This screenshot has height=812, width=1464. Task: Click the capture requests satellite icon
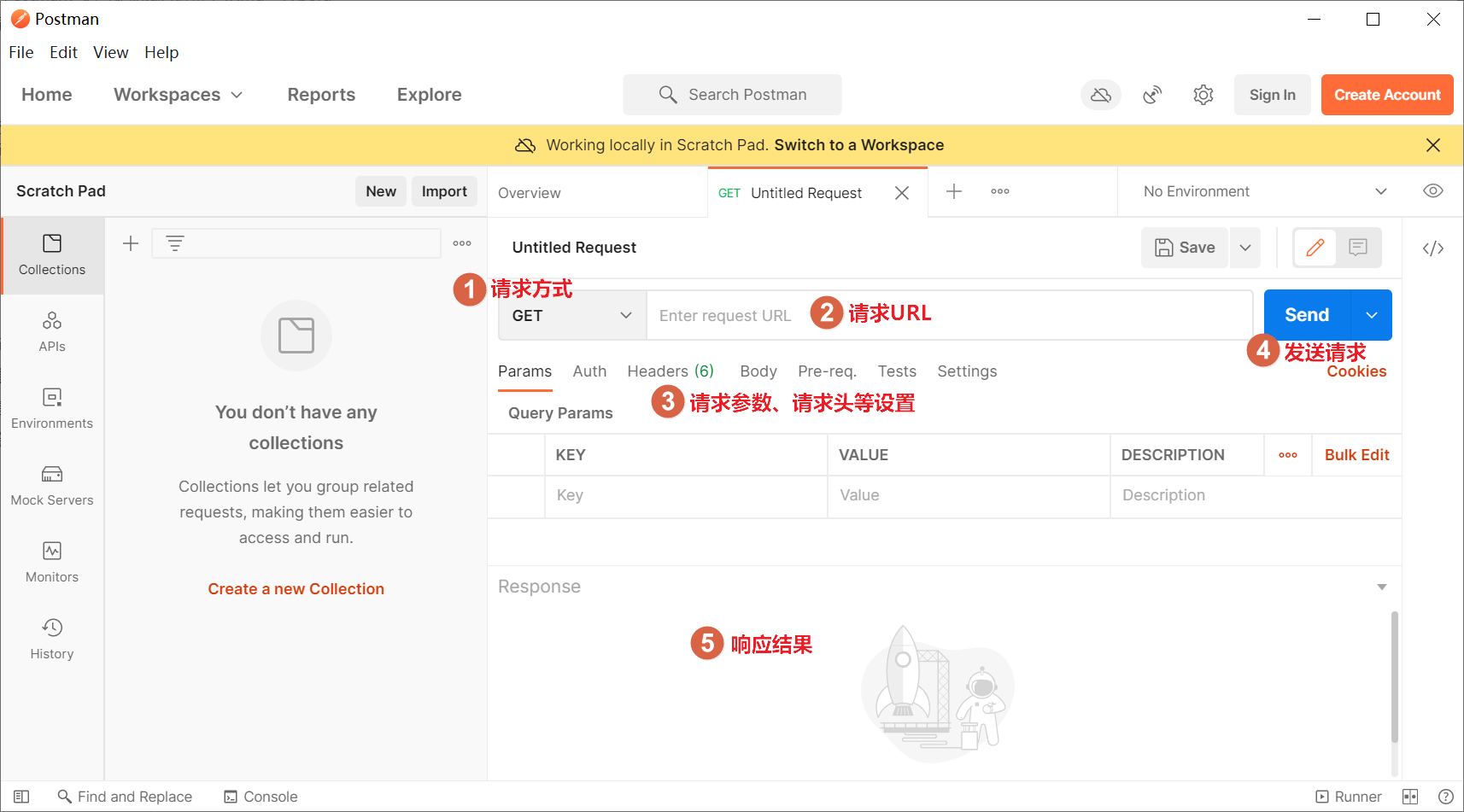pos(1152,95)
